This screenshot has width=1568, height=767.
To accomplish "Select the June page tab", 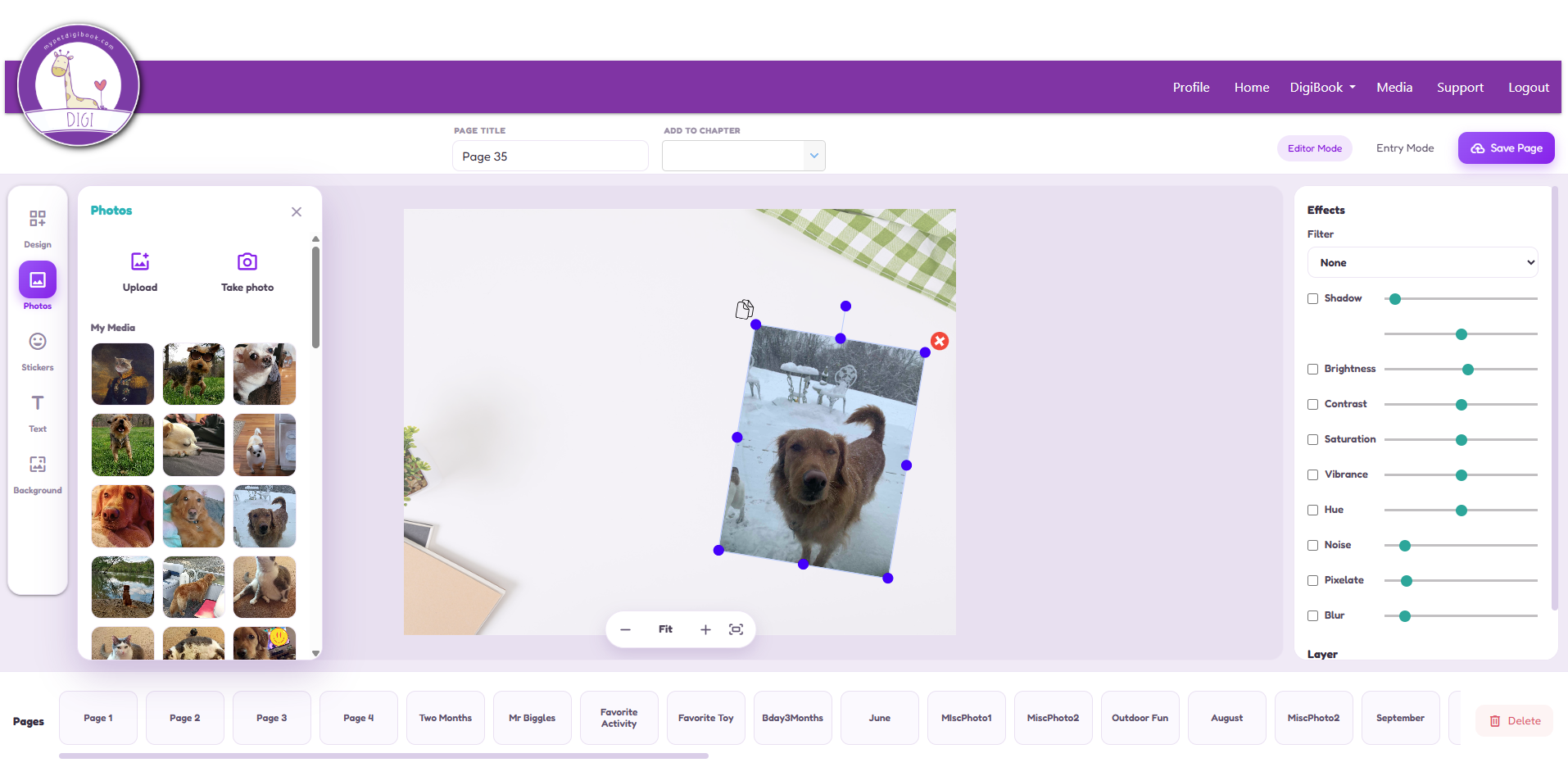I will tap(880, 718).
